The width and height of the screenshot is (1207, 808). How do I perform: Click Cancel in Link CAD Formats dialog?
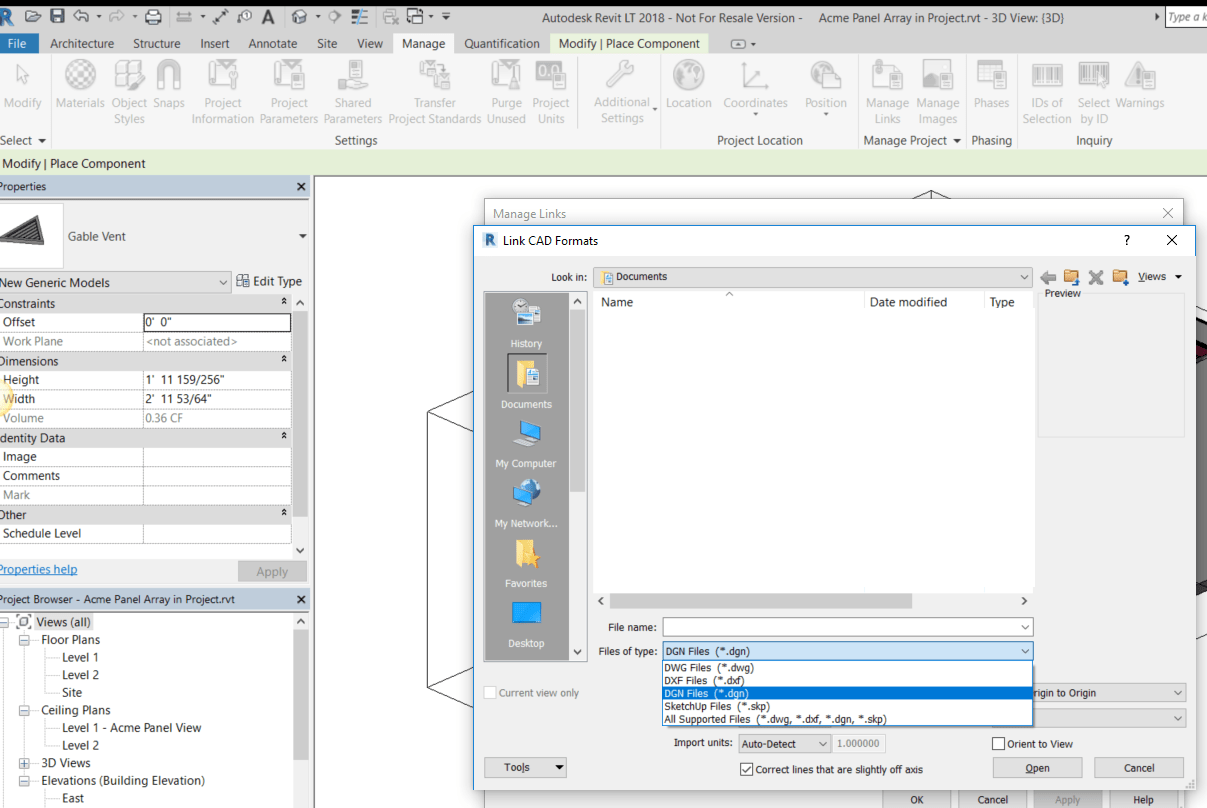1139,768
